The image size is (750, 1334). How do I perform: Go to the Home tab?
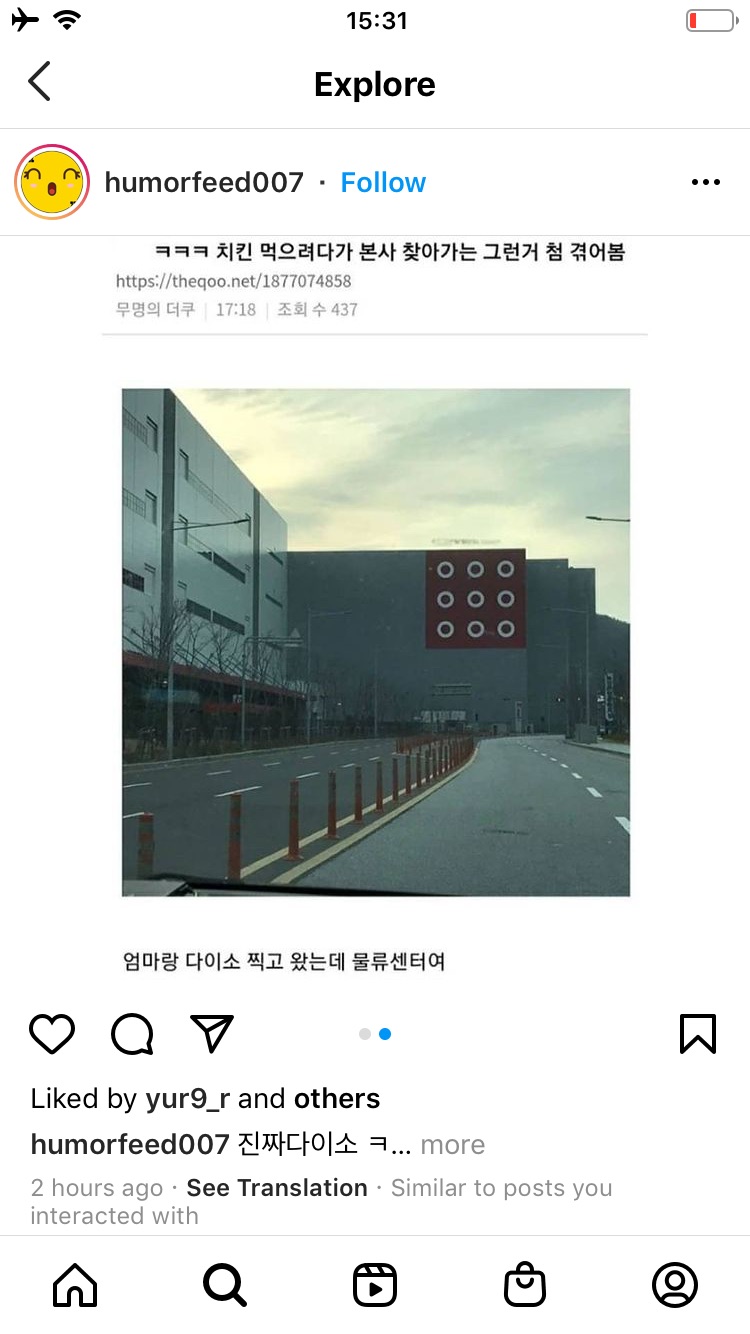point(75,1285)
